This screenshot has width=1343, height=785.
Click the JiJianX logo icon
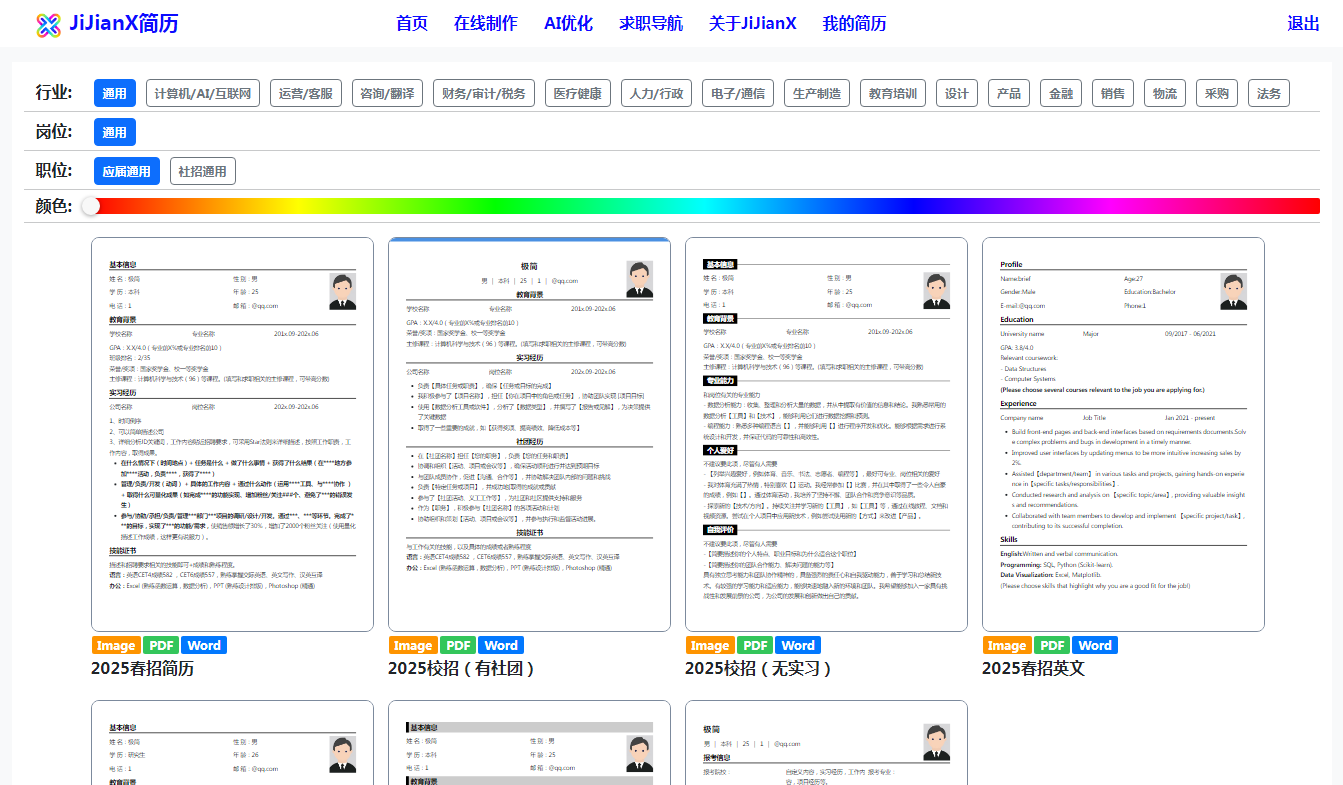pyautogui.click(x=49, y=24)
